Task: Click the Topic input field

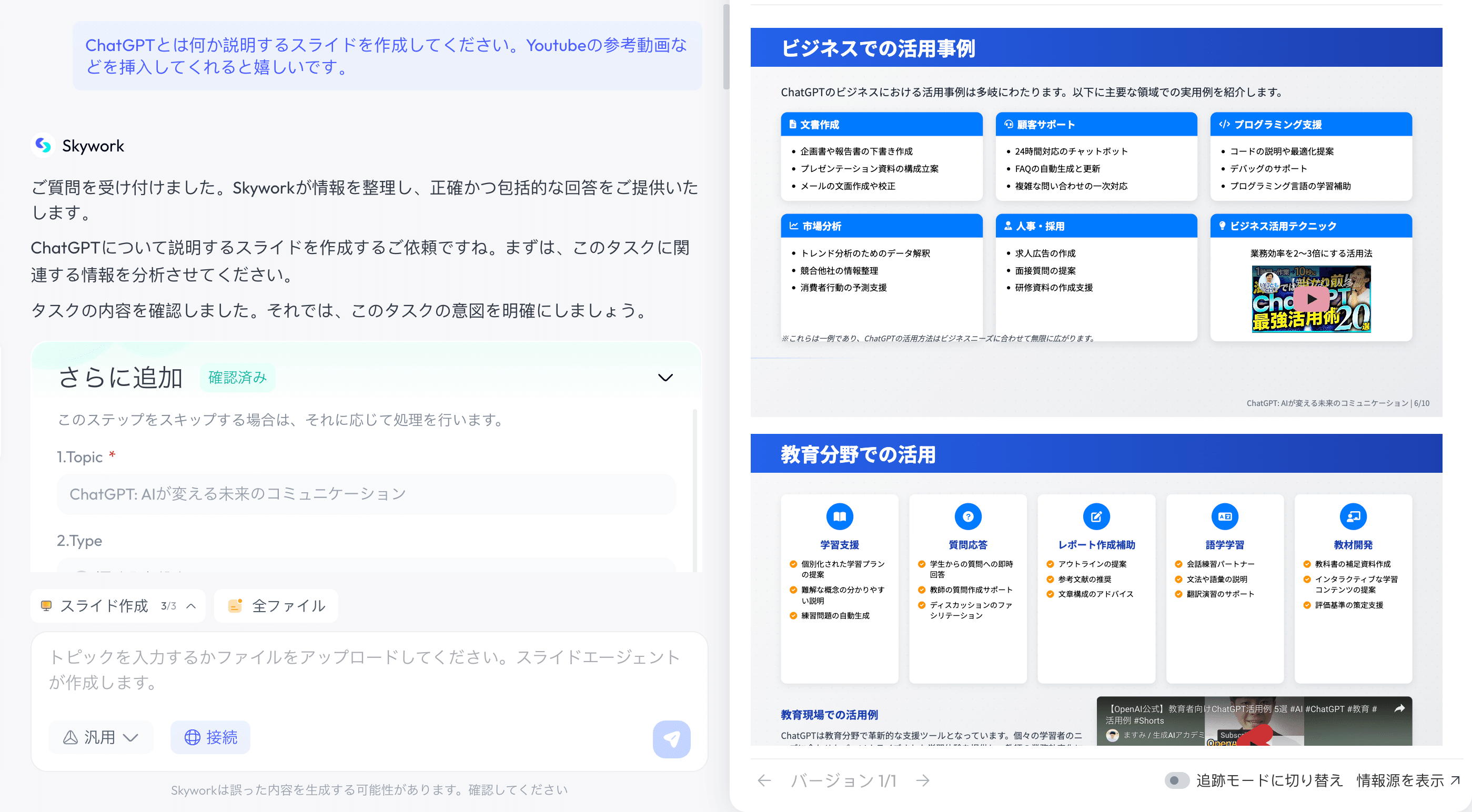Action: 366,494
